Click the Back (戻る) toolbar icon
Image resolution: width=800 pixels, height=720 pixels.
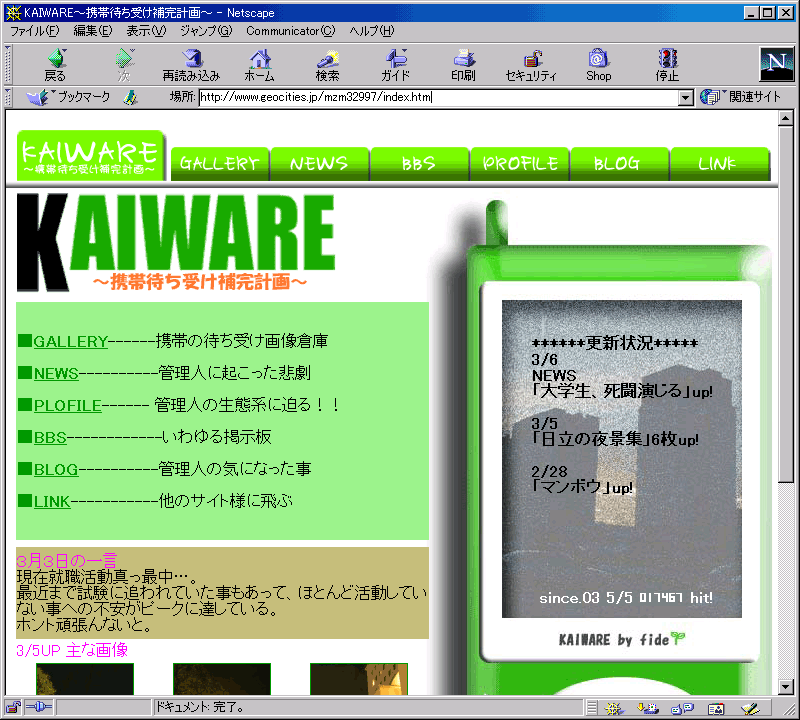click(56, 65)
